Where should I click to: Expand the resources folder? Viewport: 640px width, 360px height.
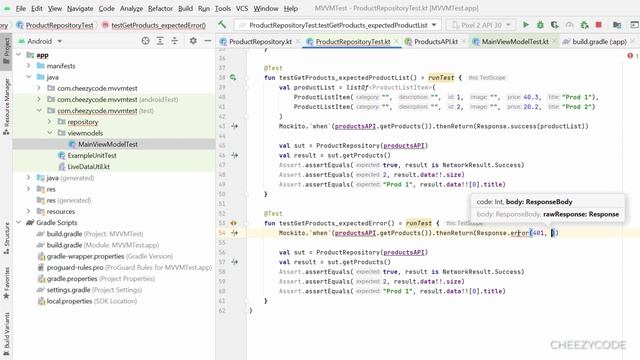[29, 211]
